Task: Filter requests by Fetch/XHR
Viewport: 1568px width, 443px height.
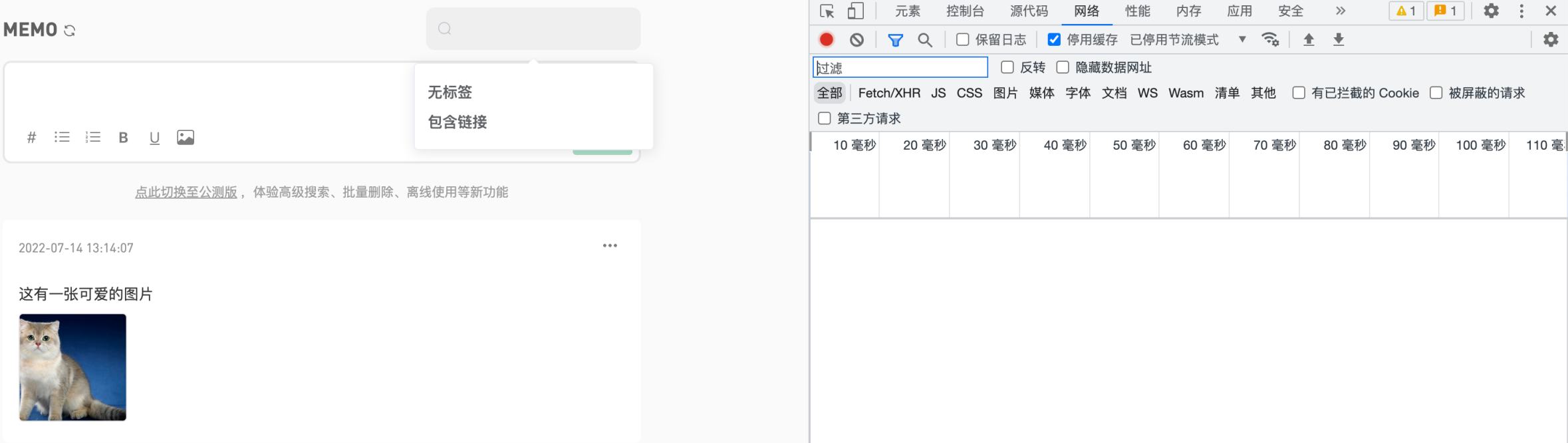Action: click(x=889, y=93)
